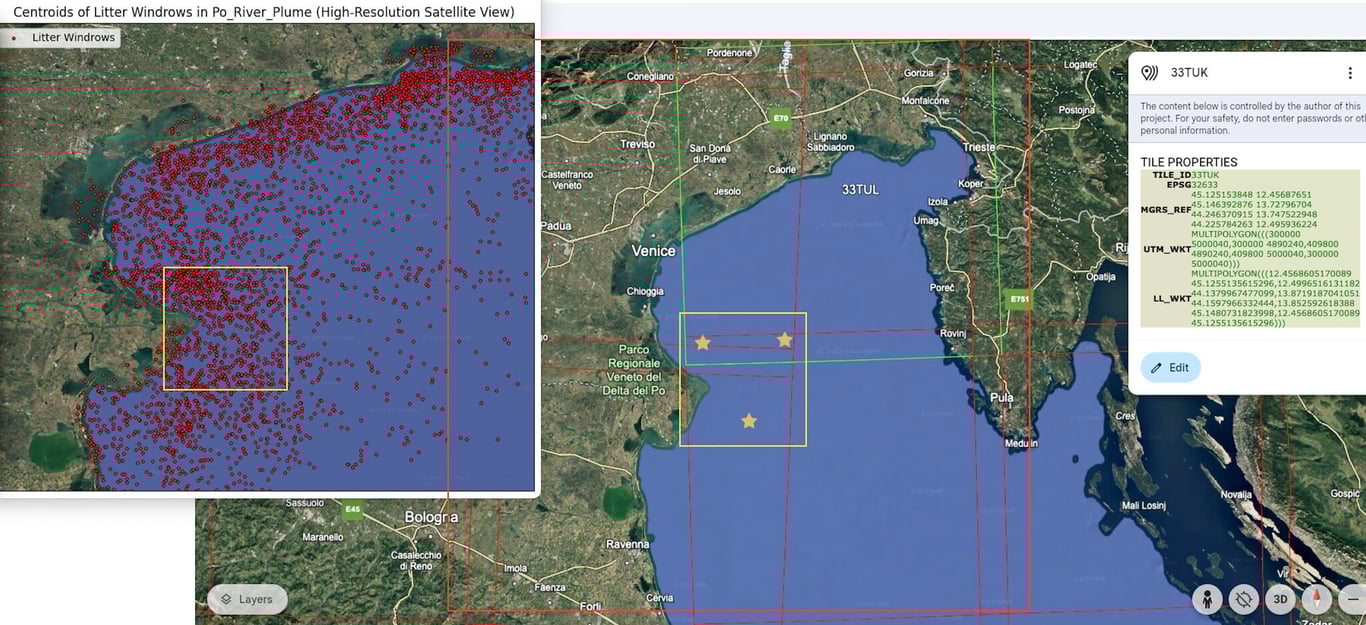
Task: Click the Poreč town label
Action: (x=942, y=288)
